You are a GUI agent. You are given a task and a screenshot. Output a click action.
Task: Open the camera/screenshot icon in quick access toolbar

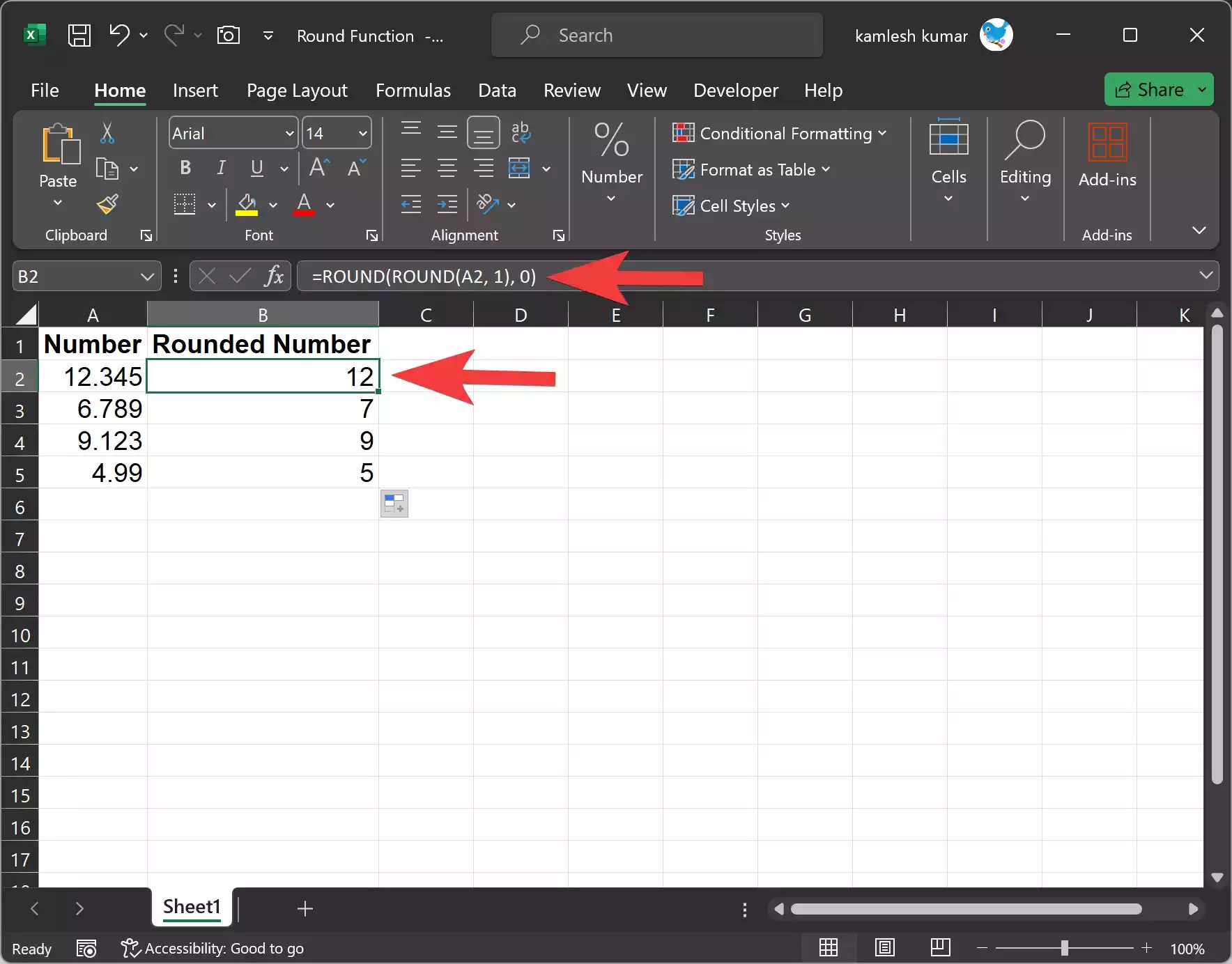pos(229,35)
